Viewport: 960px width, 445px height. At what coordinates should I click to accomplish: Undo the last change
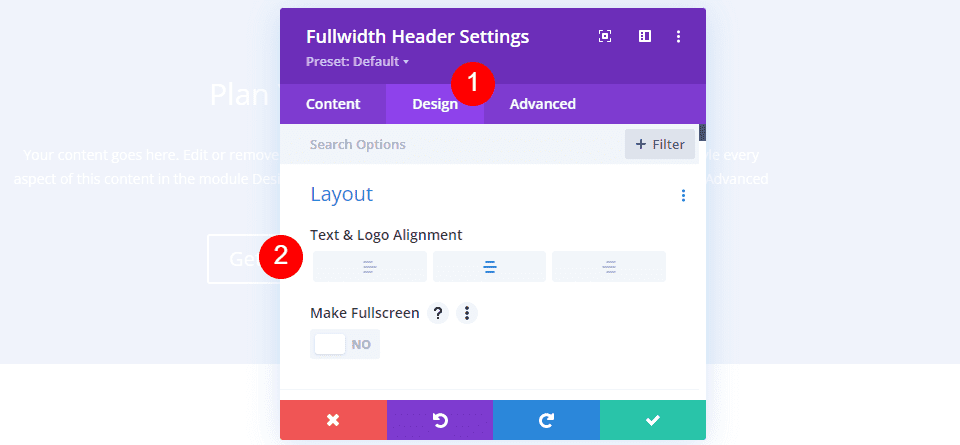(440, 420)
